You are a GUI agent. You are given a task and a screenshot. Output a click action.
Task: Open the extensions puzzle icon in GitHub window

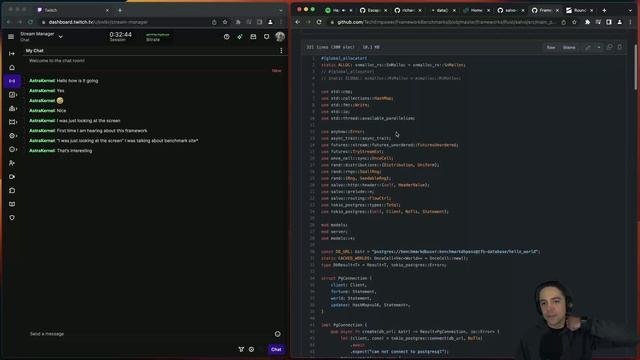pos(587,22)
